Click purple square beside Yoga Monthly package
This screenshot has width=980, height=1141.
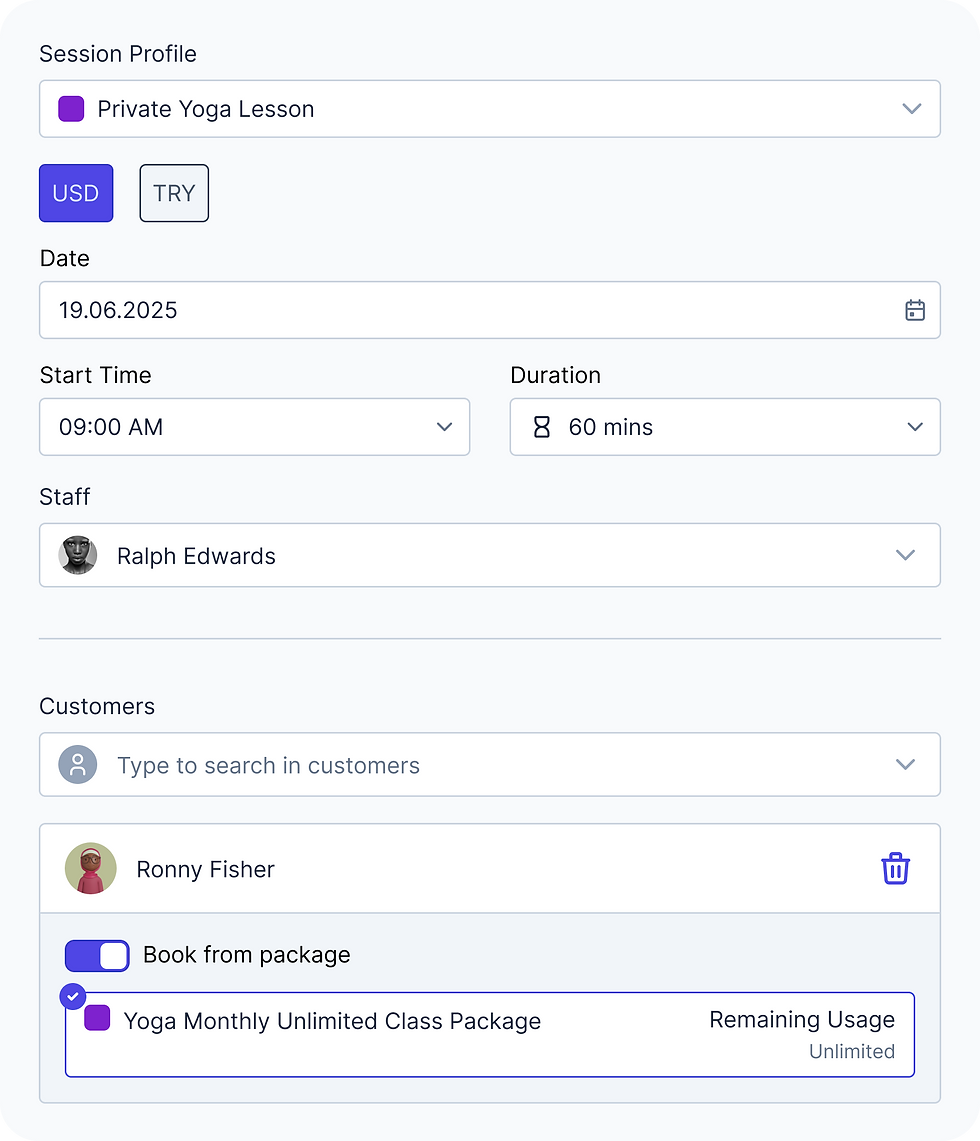[x=97, y=1019]
